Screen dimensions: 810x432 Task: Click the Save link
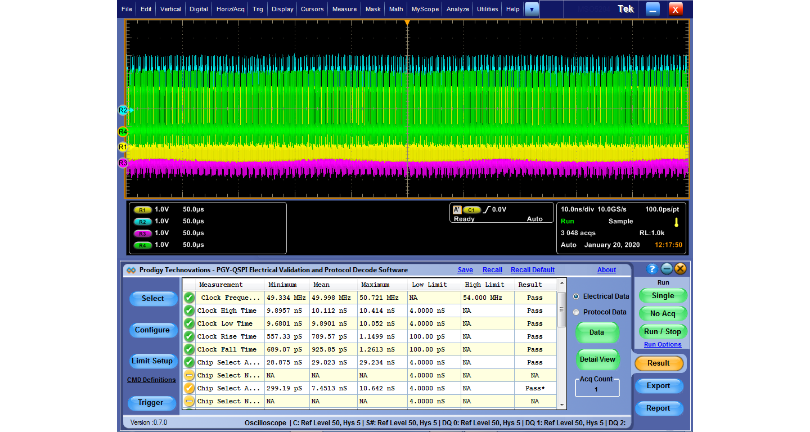(465, 270)
